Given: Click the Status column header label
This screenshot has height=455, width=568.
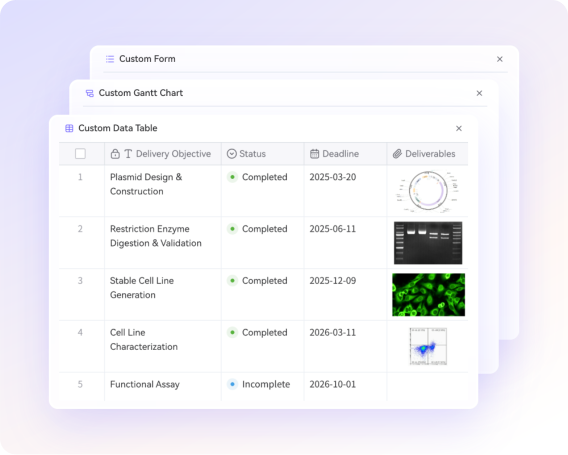Looking at the screenshot, I should (252, 154).
